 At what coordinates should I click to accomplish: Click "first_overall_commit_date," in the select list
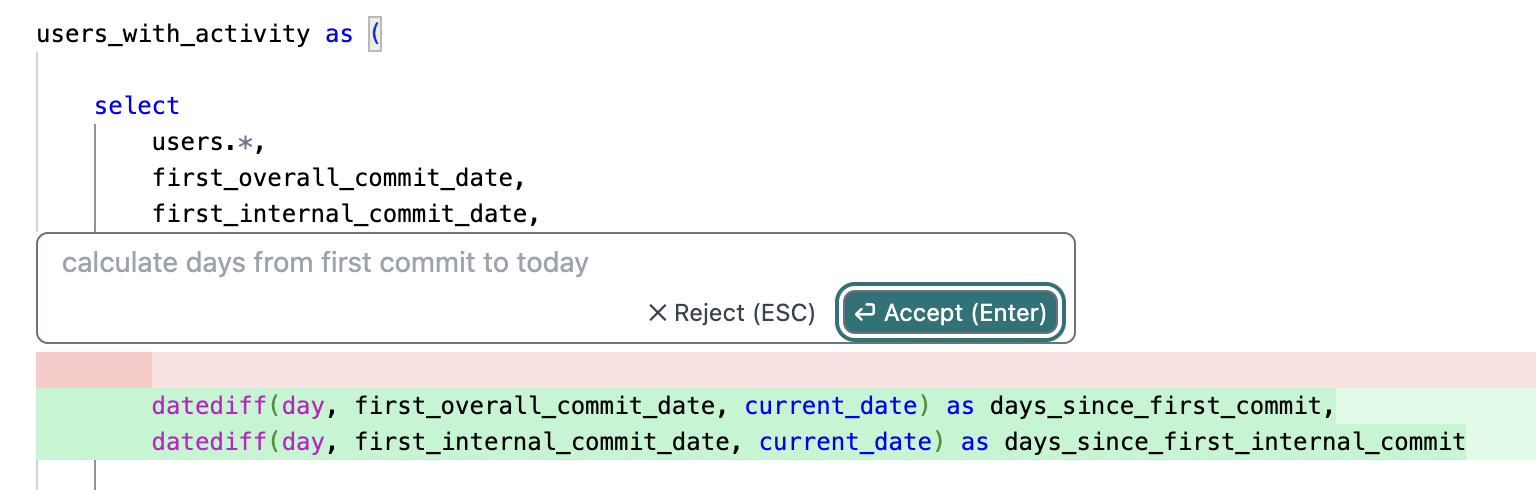point(339,178)
